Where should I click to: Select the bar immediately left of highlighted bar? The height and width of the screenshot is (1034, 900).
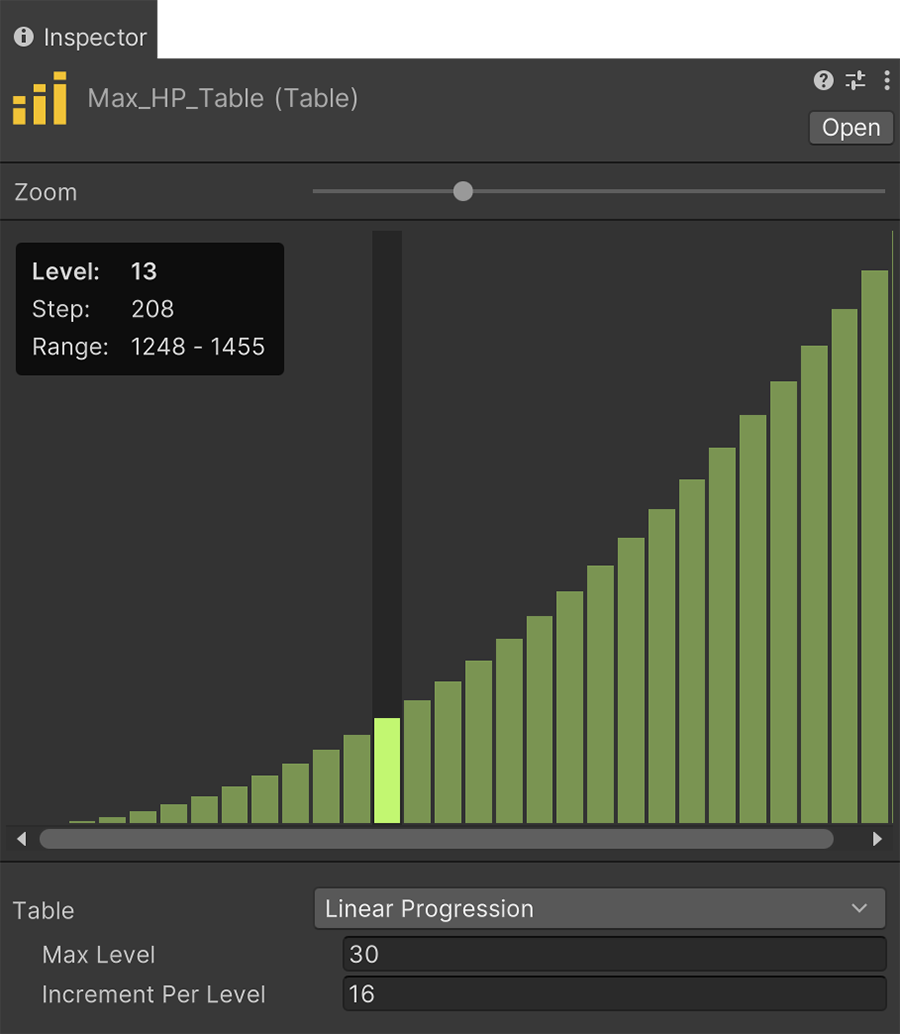pyautogui.click(x=357, y=779)
